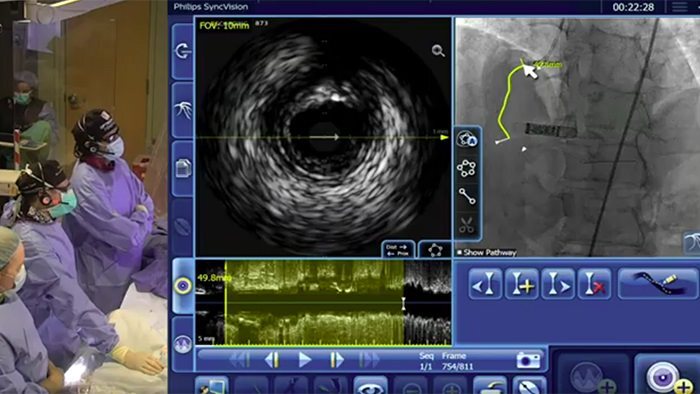Viewport: 700px width, 394px height.
Task: Click the Frame 754/811 counter
Action: [x=456, y=361]
